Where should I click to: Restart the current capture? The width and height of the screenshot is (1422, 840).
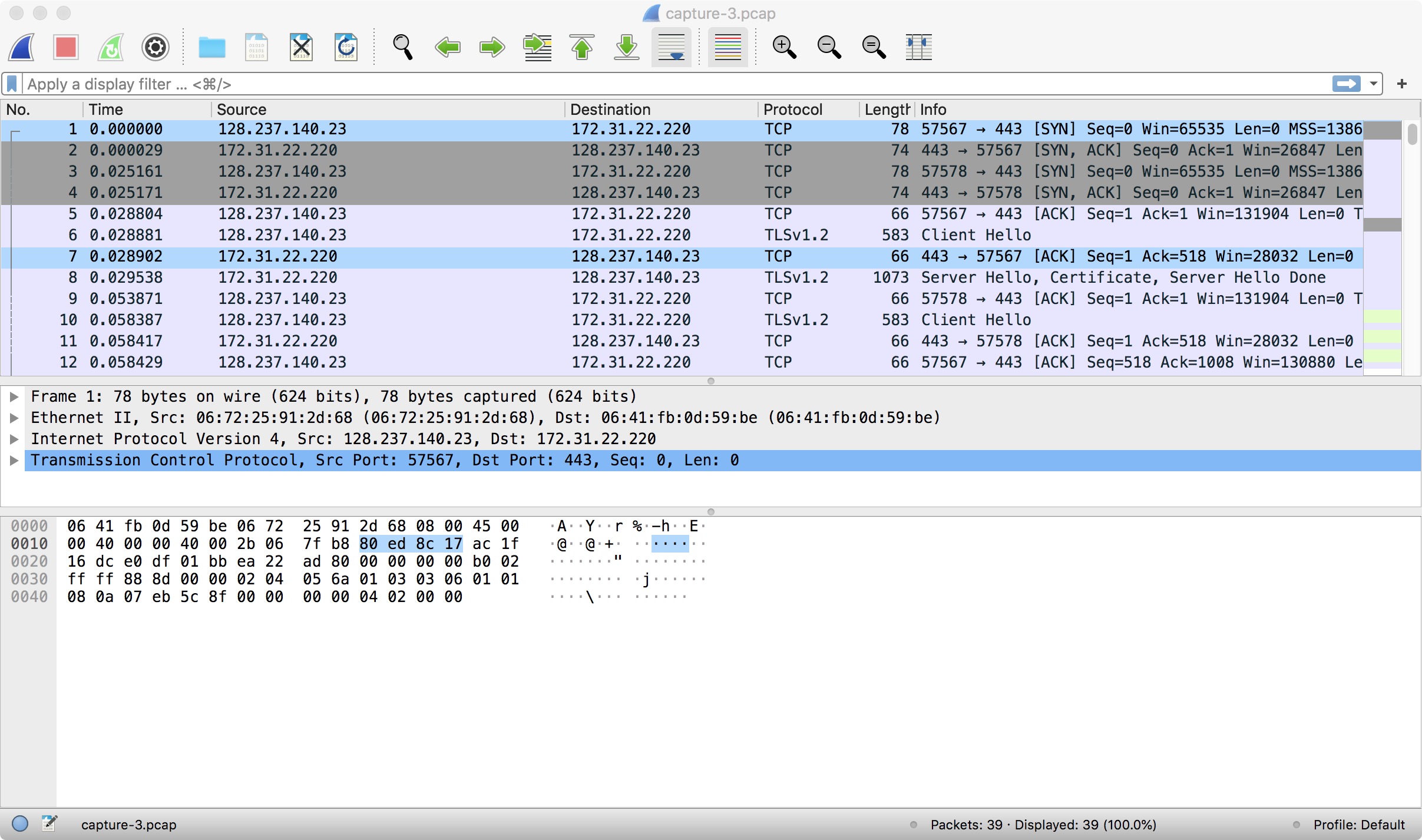pos(111,47)
